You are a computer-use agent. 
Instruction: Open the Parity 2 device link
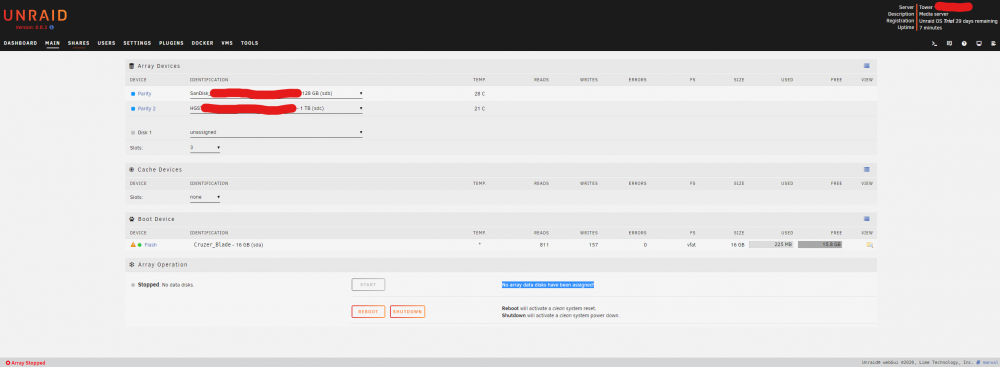[x=147, y=109]
